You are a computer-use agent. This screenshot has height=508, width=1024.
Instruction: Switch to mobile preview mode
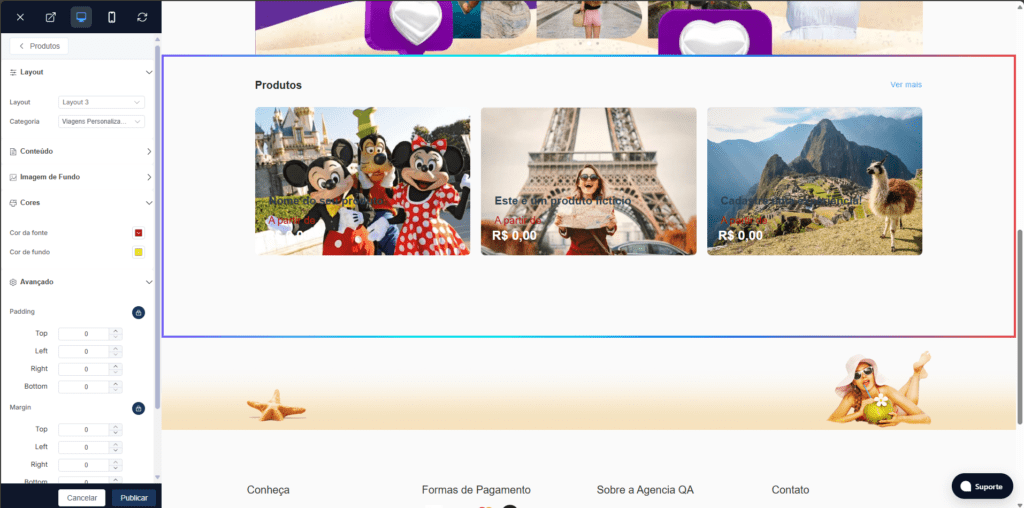(111, 17)
